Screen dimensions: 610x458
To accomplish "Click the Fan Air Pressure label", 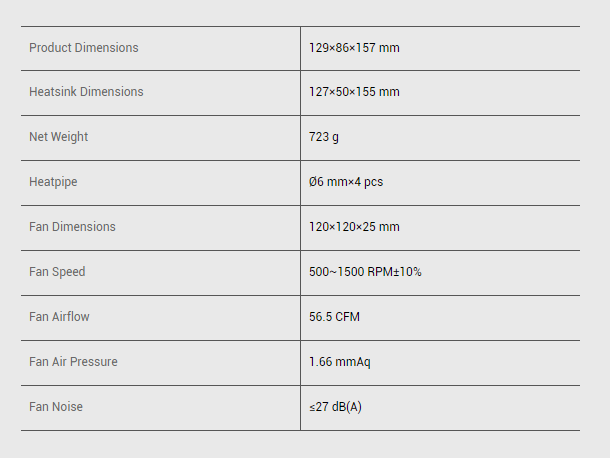I will point(73,362).
